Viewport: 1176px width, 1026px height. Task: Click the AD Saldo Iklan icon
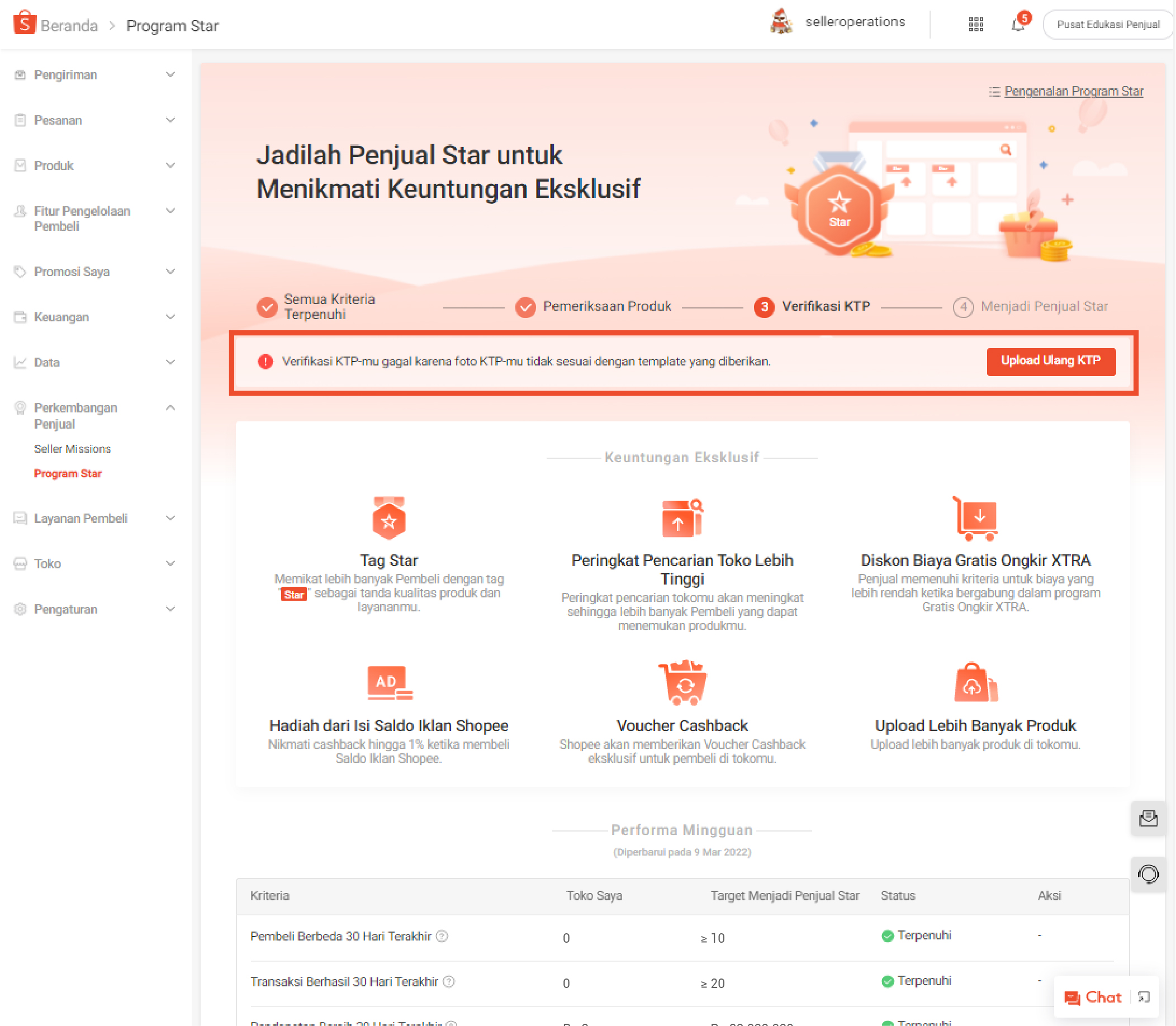390,682
